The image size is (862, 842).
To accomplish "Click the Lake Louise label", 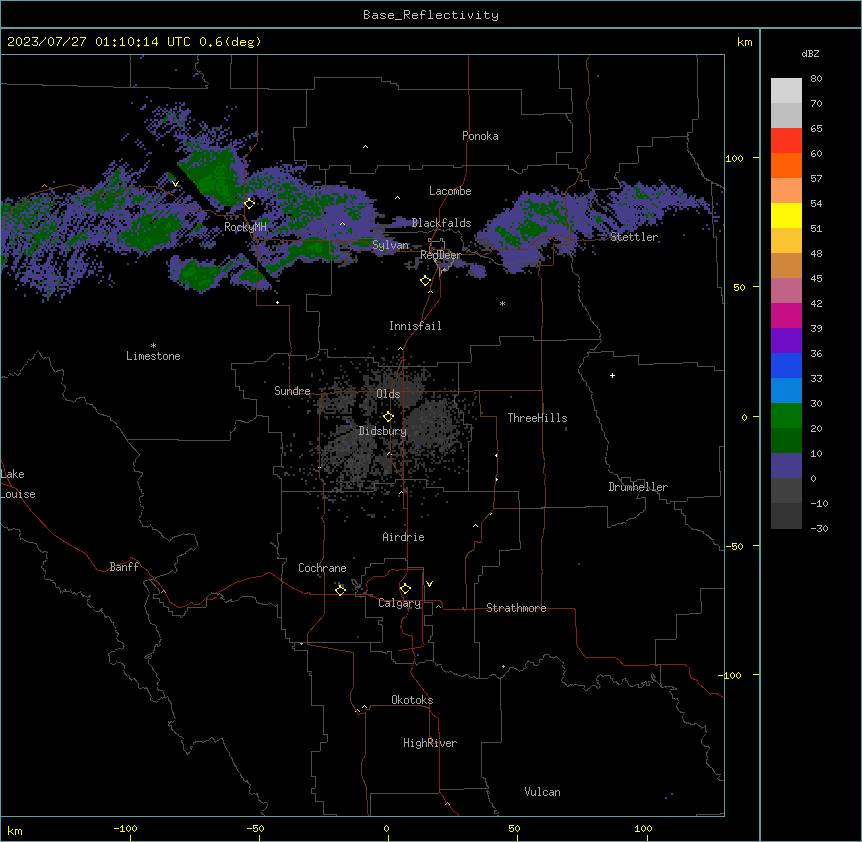I will tap(18, 484).
